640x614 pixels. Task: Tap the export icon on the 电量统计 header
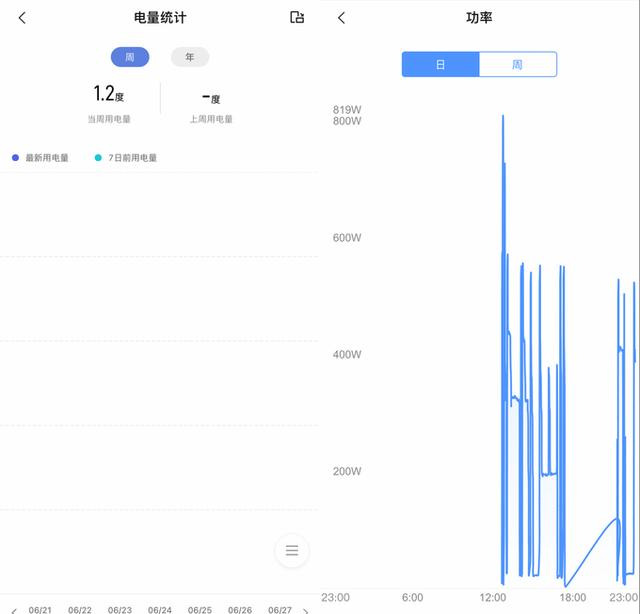tap(297, 17)
